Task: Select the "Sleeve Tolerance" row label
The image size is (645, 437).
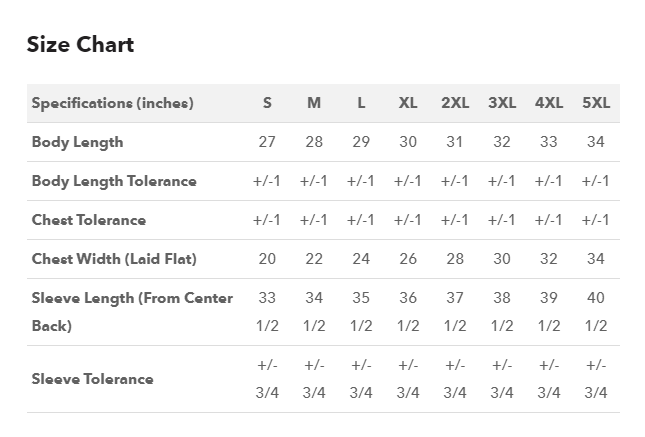Action: 93,379
